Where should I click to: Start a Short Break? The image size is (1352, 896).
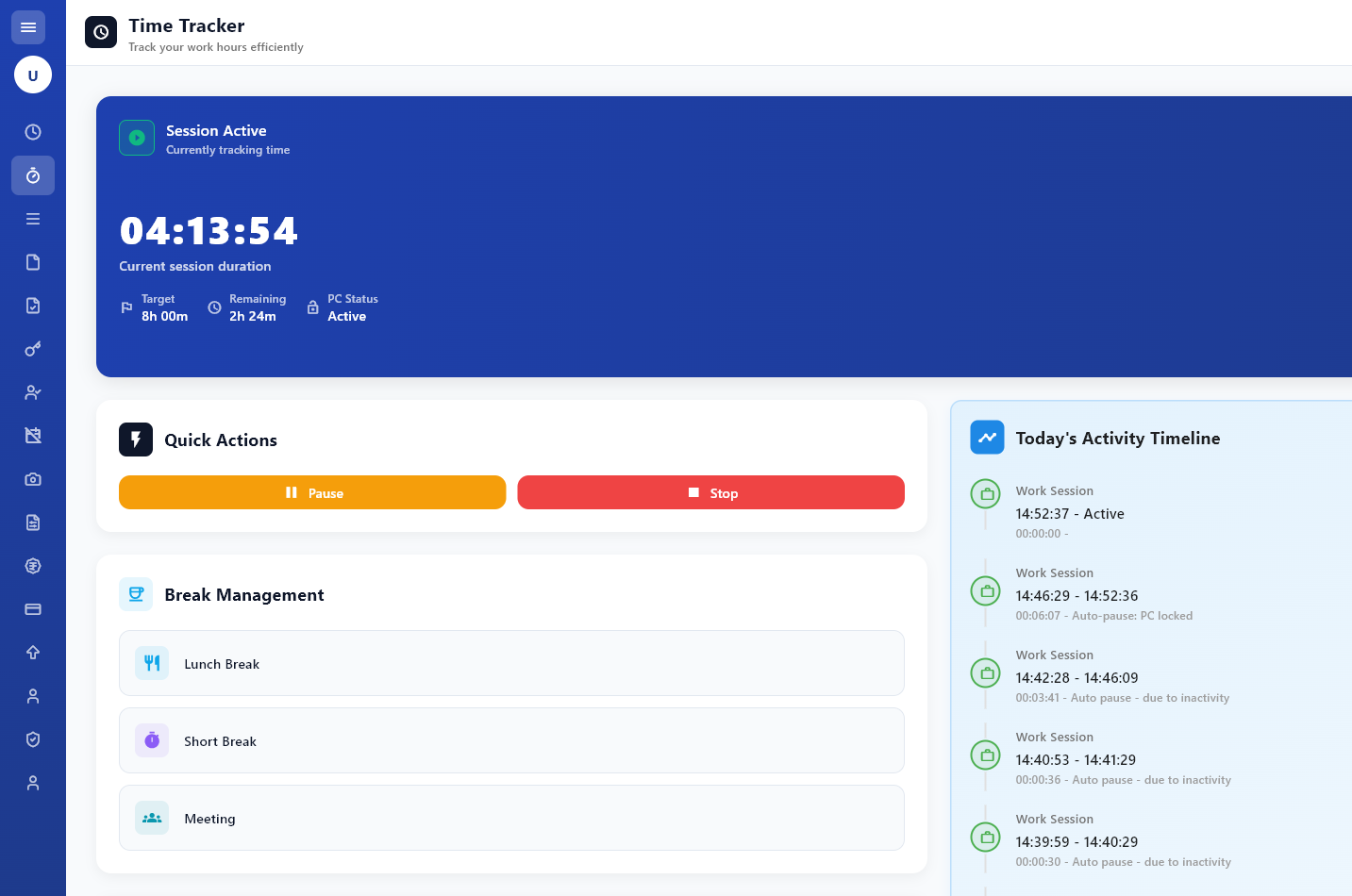[511, 740]
